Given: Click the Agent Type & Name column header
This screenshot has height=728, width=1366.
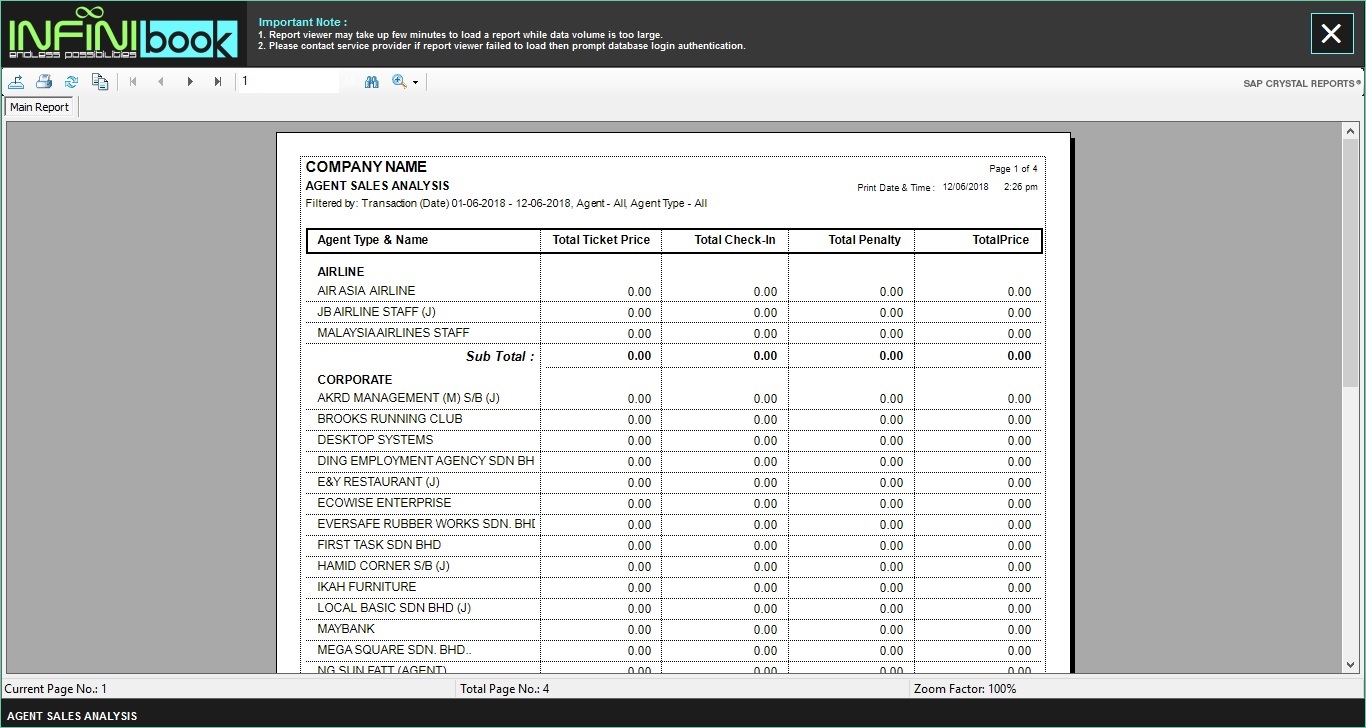Looking at the screenshot, I should pyautogui.click(x=372, y=240).
